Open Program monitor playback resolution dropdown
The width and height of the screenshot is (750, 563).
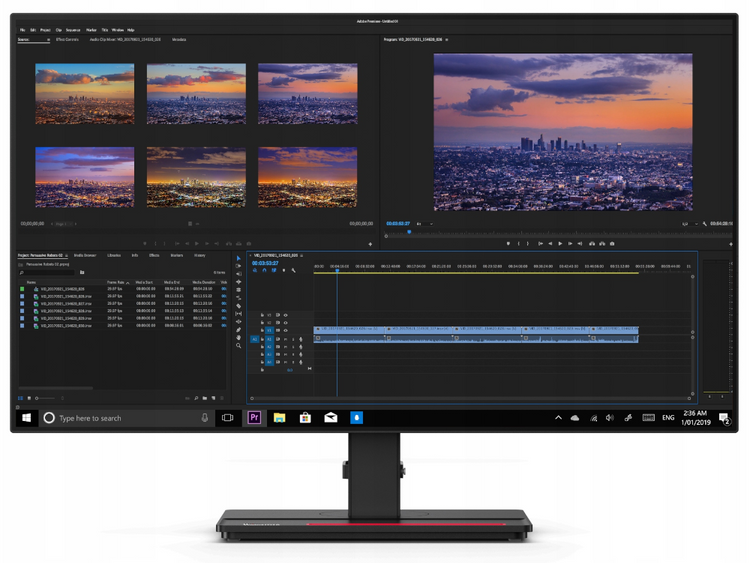coord(685,224)
